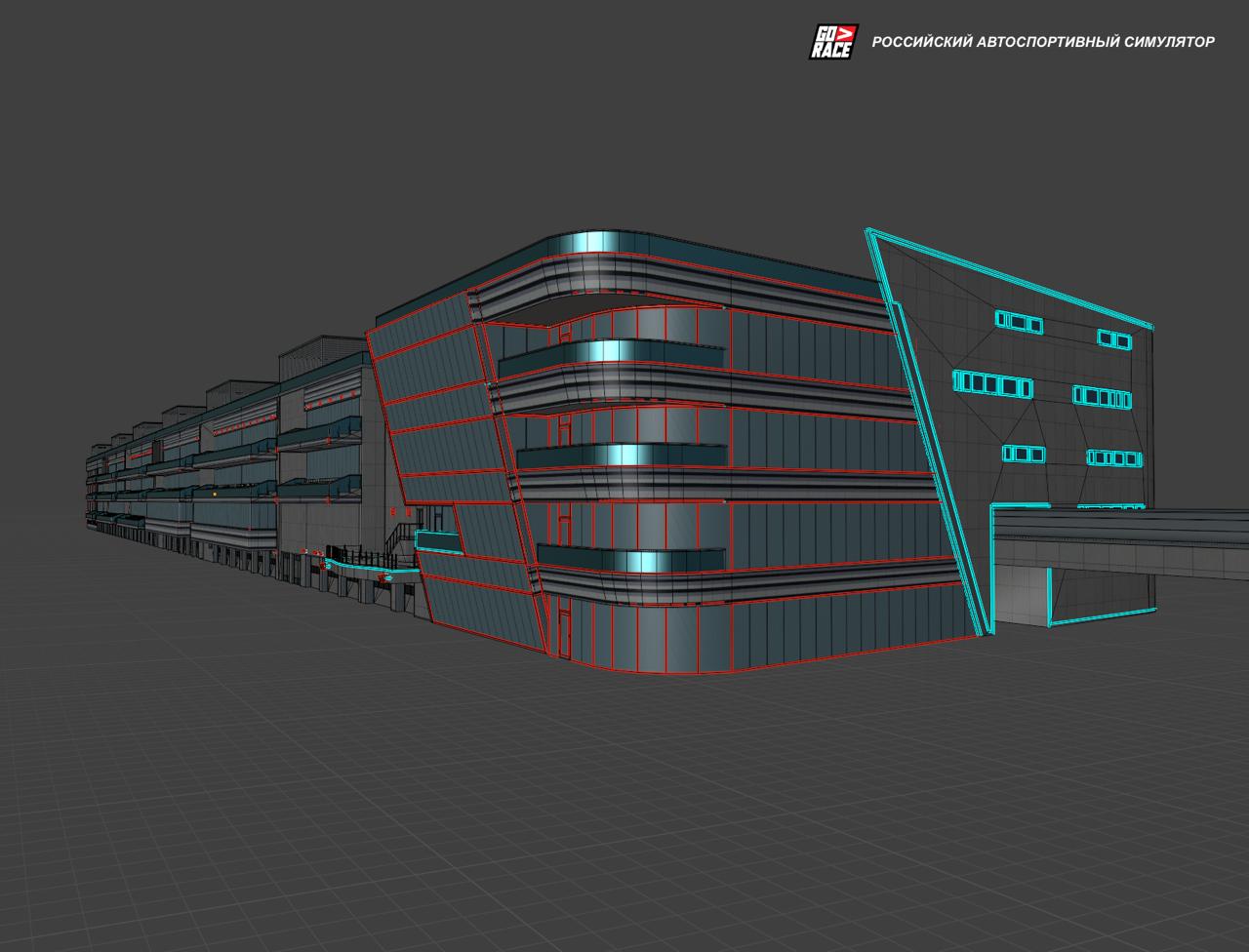Select the bottom-left cyan window group

point(1024,454)
